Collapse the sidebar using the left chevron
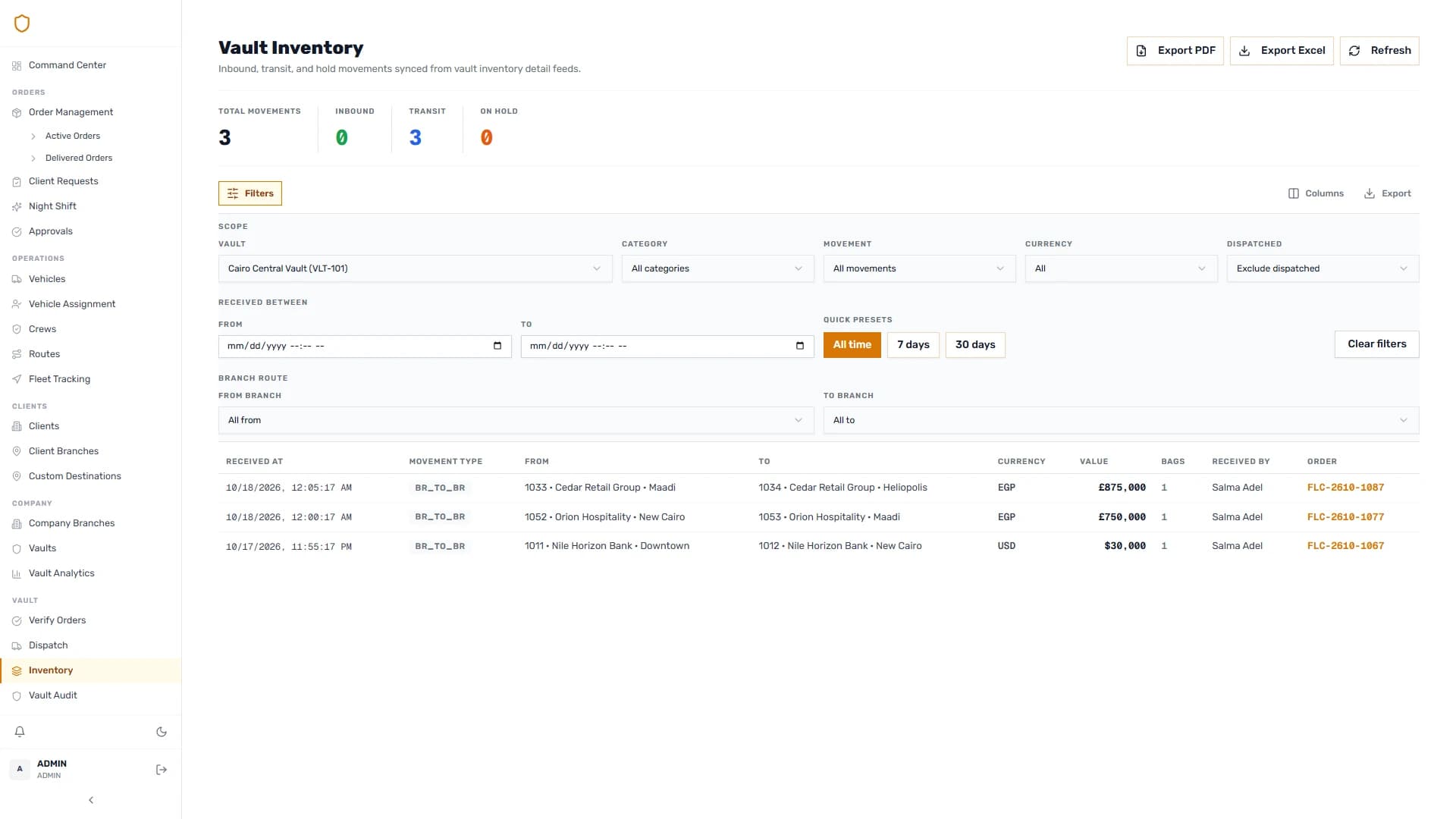 (x=91, y=800)
